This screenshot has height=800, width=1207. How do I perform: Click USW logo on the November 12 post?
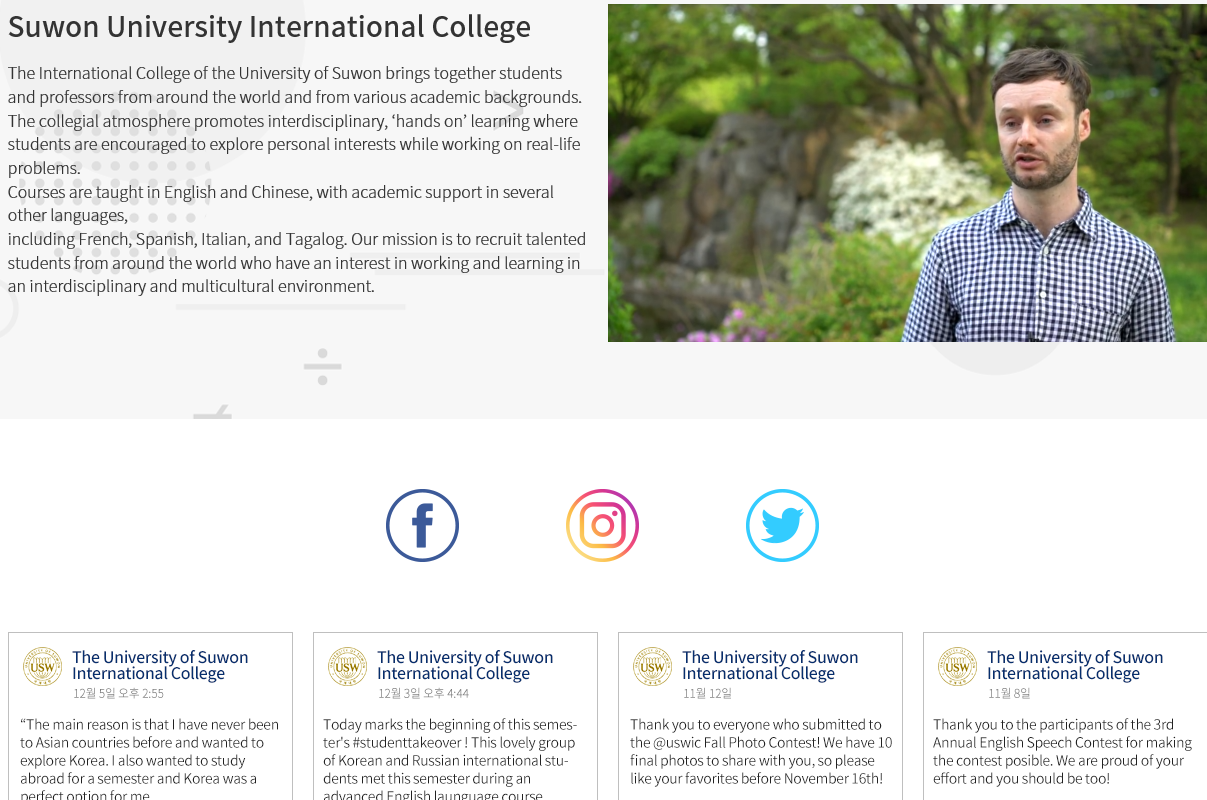pos(653,666)
